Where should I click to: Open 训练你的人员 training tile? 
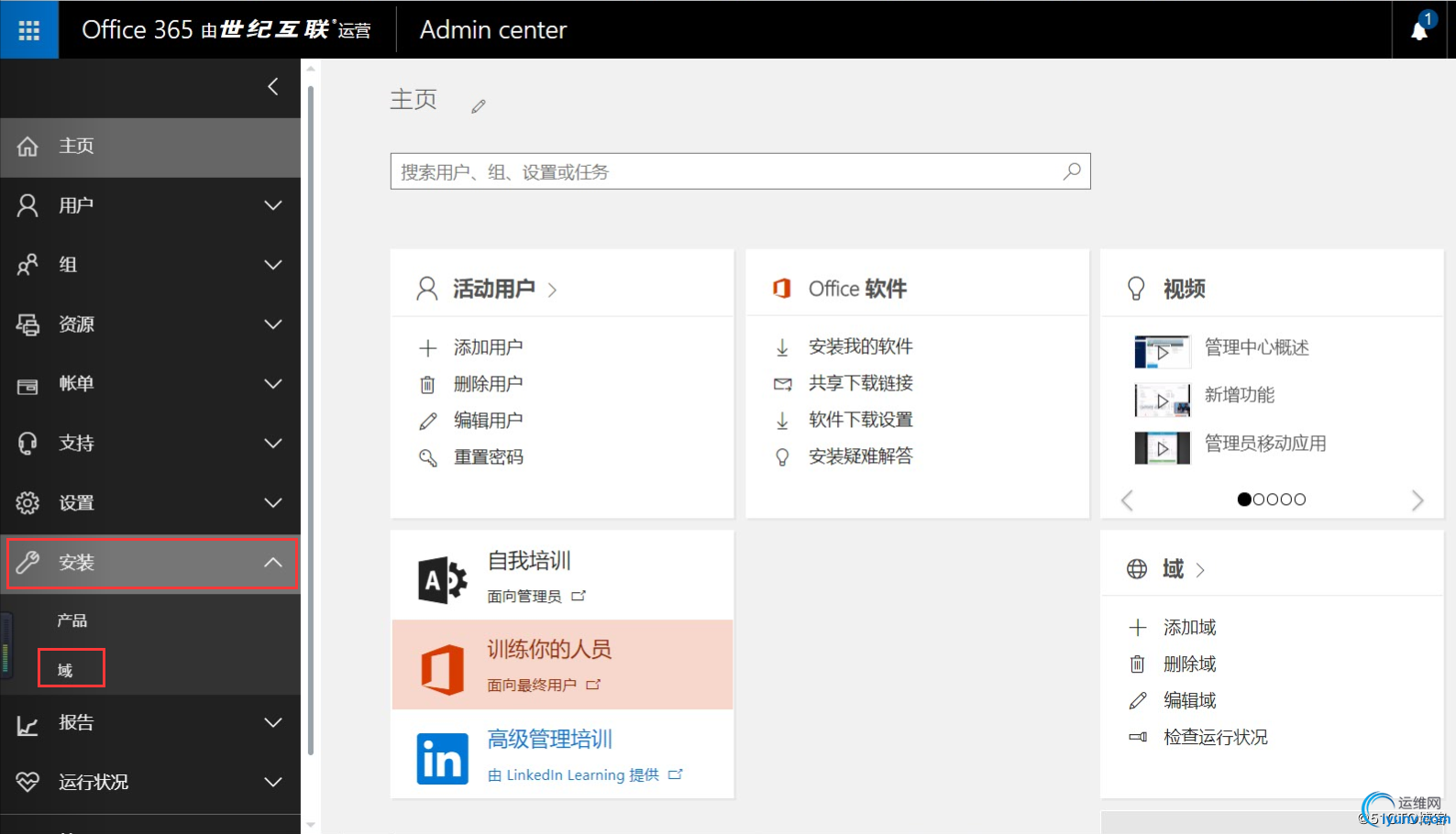562,664
